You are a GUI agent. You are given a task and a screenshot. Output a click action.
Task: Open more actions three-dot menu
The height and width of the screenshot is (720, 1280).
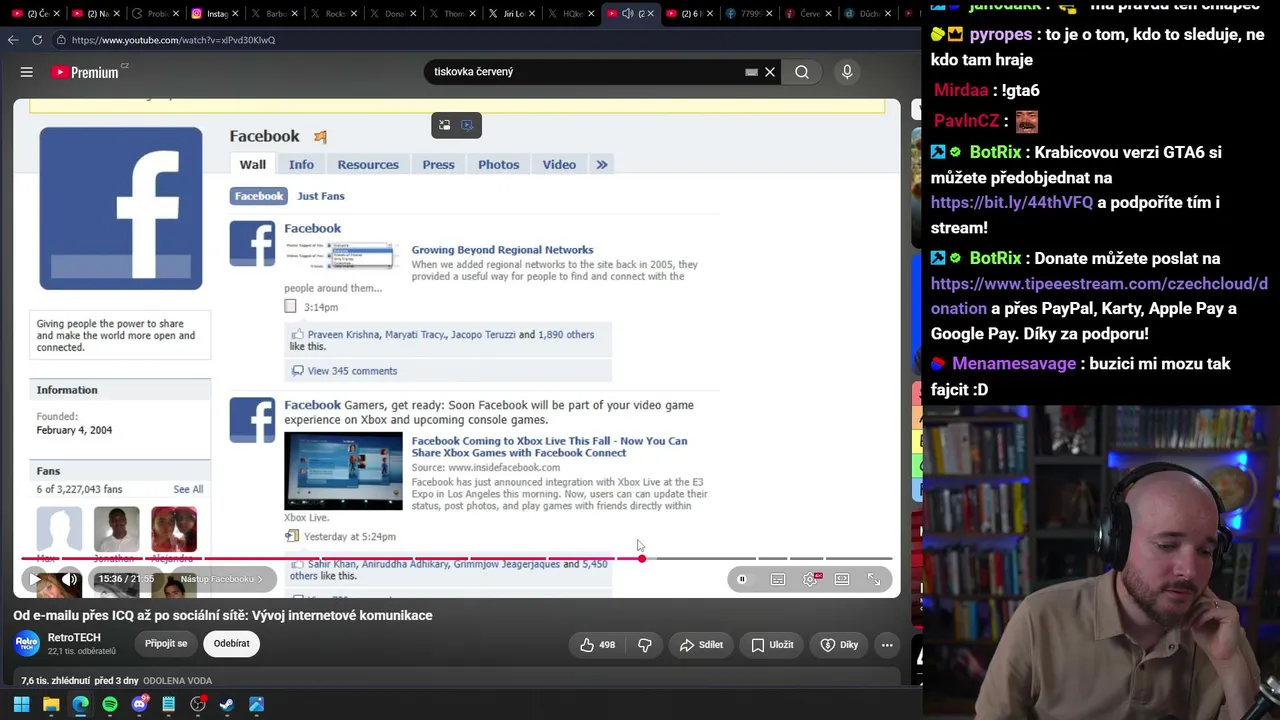coord(886,645)
